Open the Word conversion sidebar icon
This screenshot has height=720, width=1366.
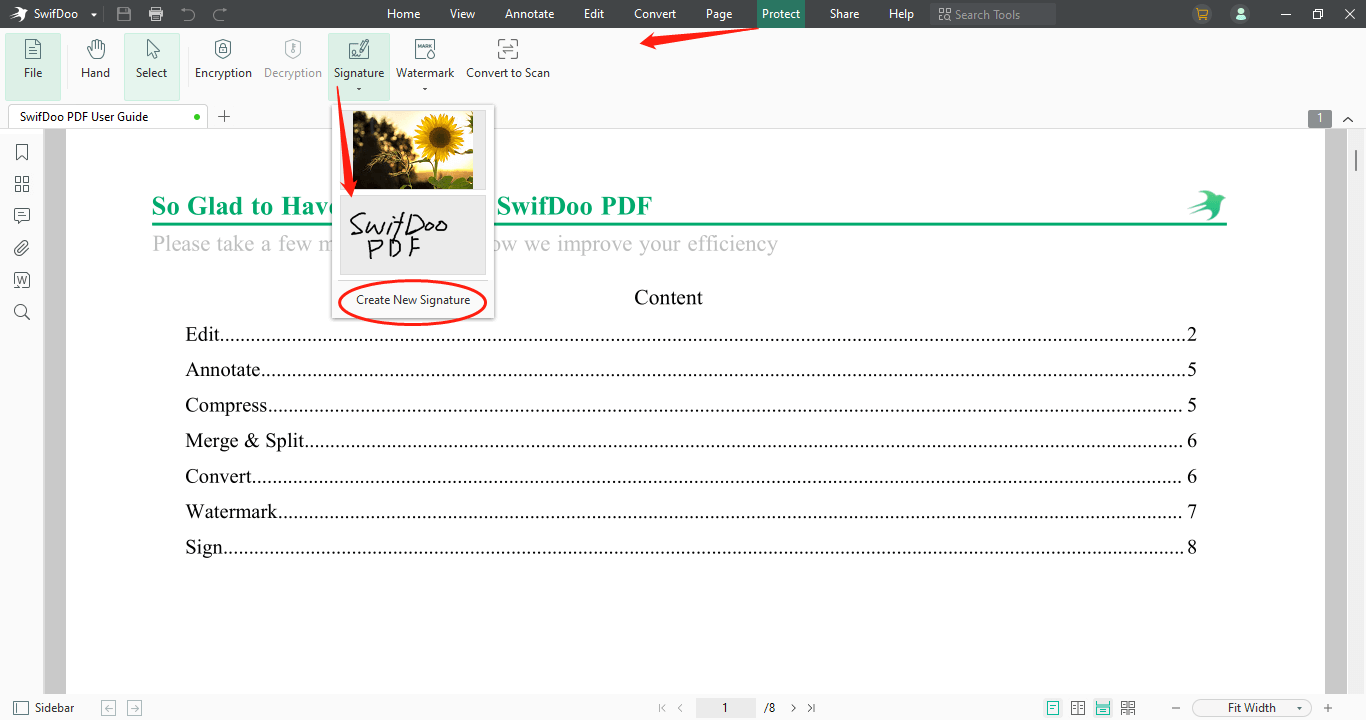click(x=22, y=280)
